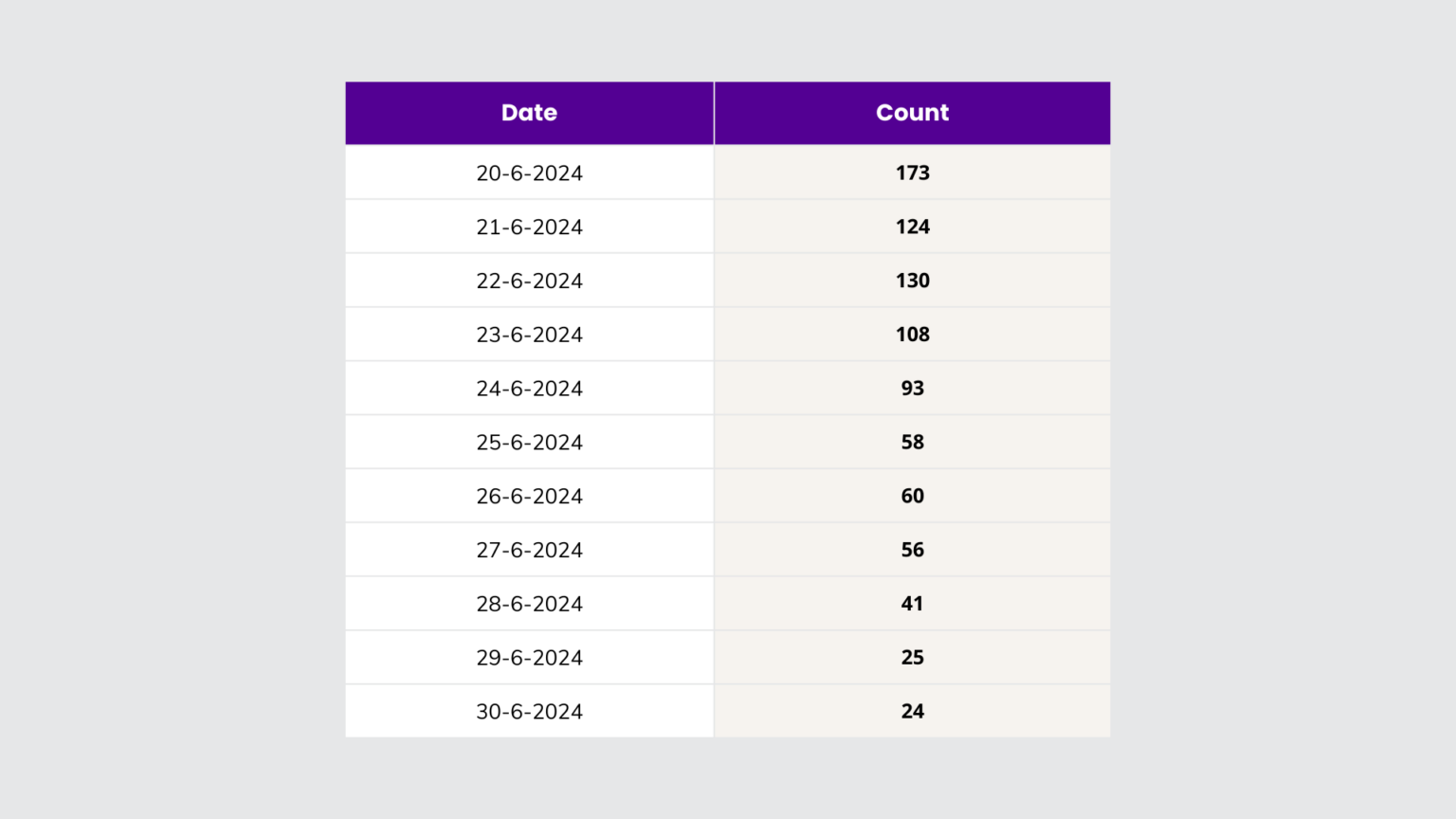Select the 23-6-2024 date cell
The height and width of the screenshot is (819, 1456).
pos(529,335)
